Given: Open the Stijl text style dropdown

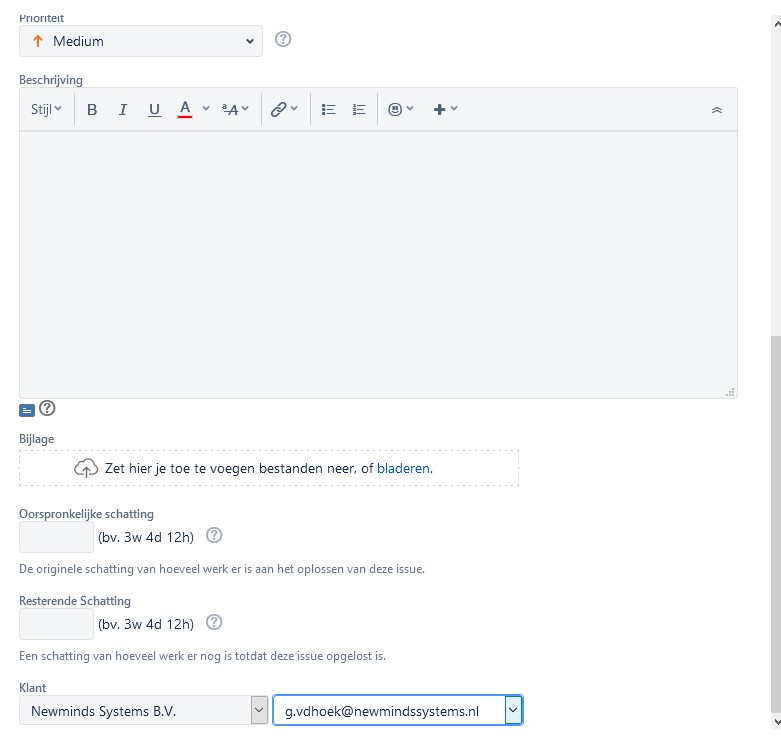Looking at the screenshot, I should 46,109.
